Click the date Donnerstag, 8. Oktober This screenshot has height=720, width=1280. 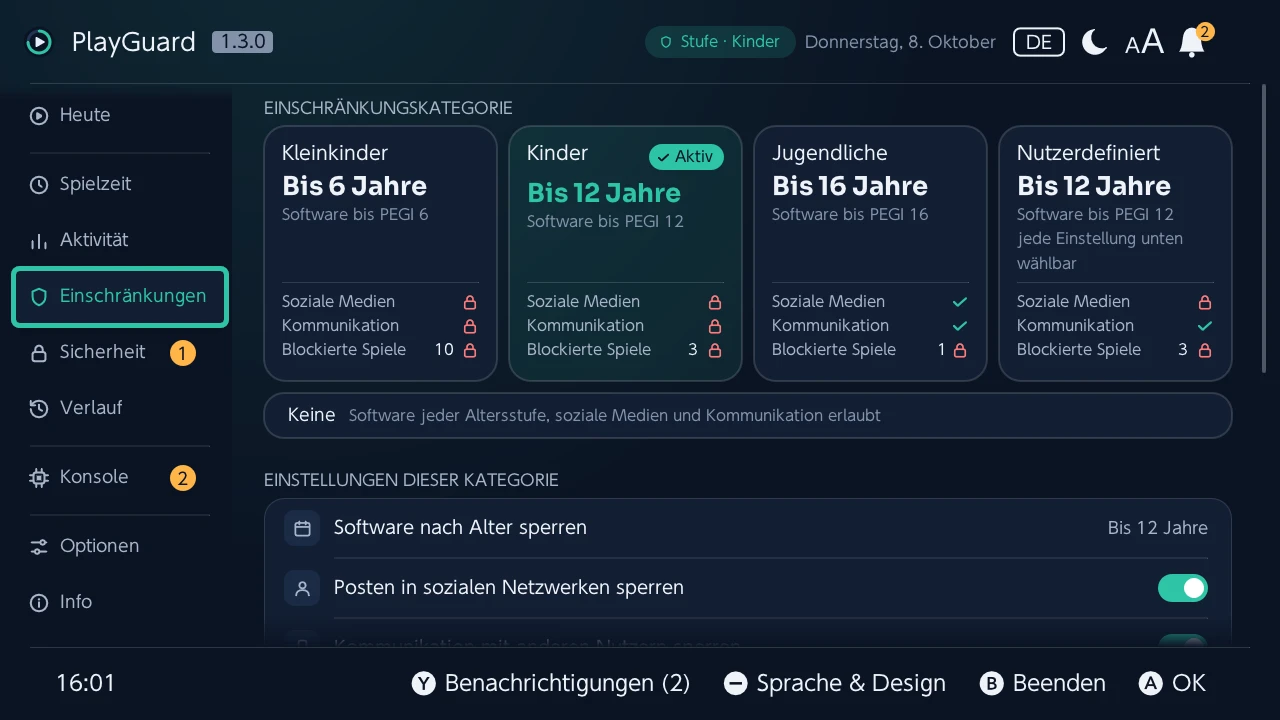900,42
